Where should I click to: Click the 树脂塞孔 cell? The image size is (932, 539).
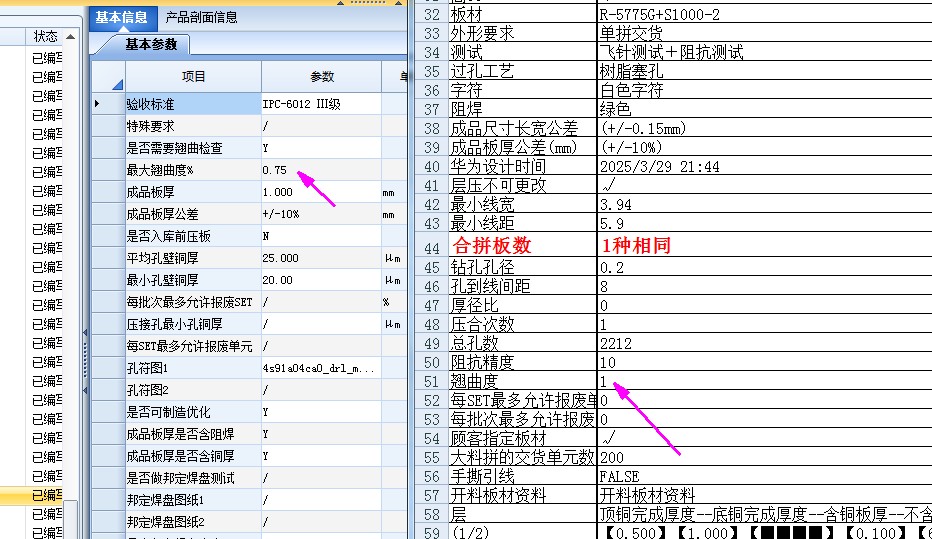(764, 71)
